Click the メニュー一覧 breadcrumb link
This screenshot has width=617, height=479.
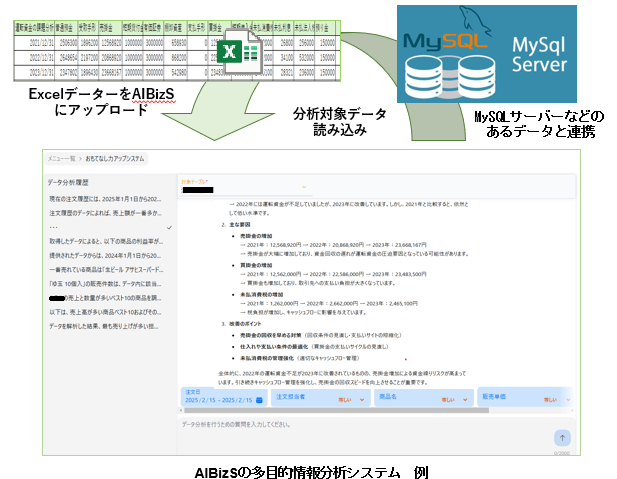61,159
